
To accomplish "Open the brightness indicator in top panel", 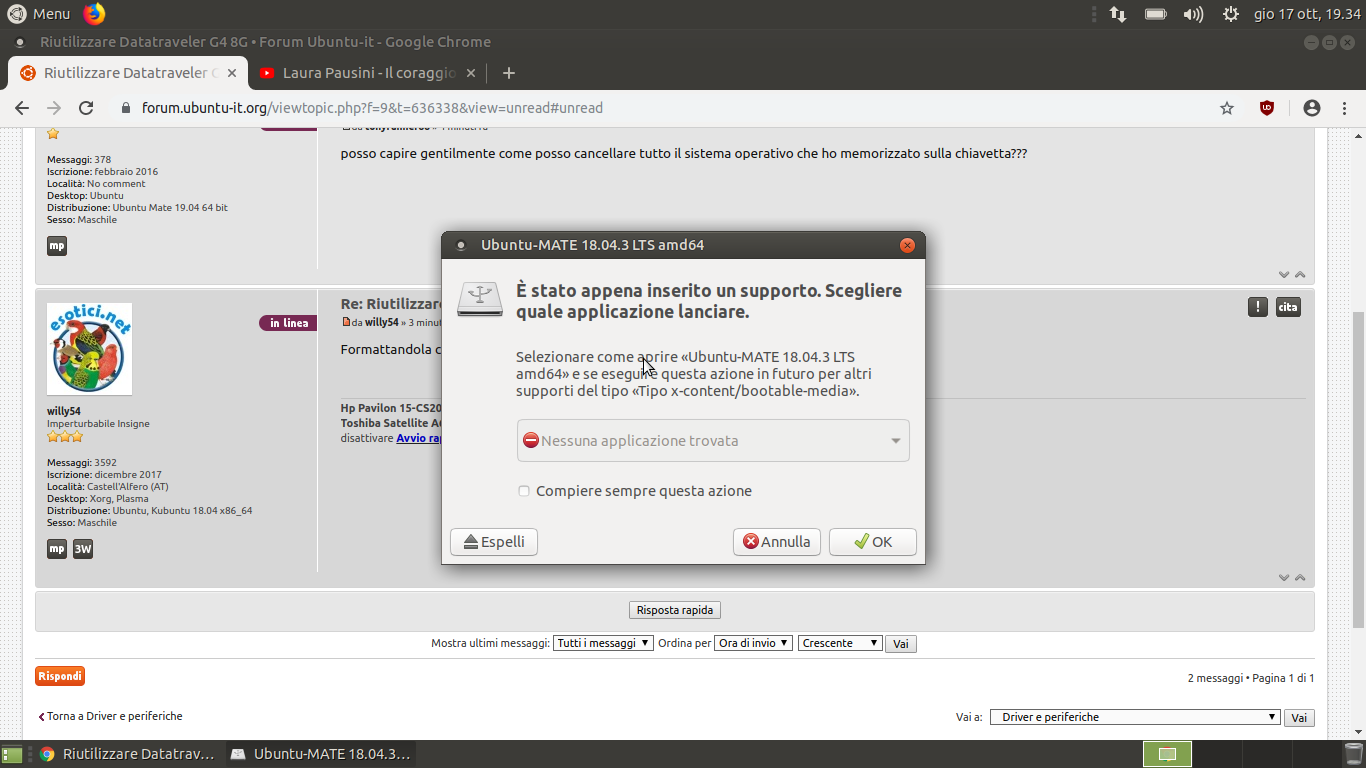I will point(1231,14).
